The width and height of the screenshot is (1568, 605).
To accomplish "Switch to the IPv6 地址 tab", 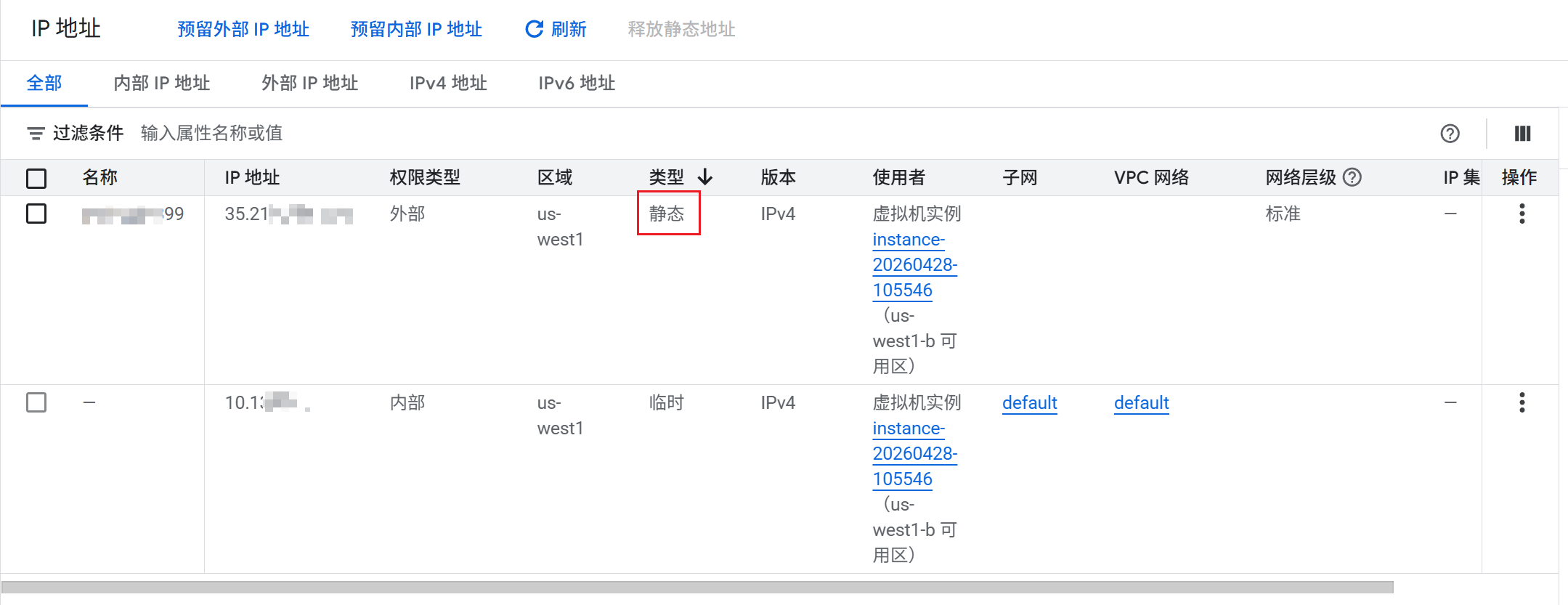I will click(x=577, y=84).
